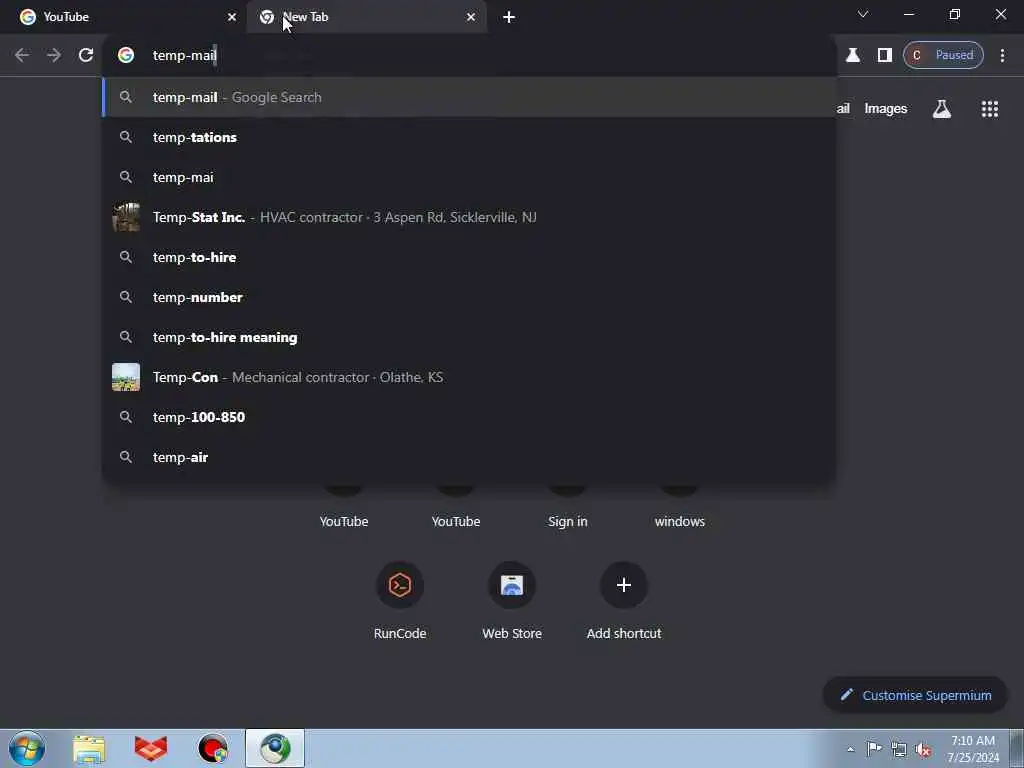Open the red fox app in taskbar
Screen dimensions: 1024x768
151,749
